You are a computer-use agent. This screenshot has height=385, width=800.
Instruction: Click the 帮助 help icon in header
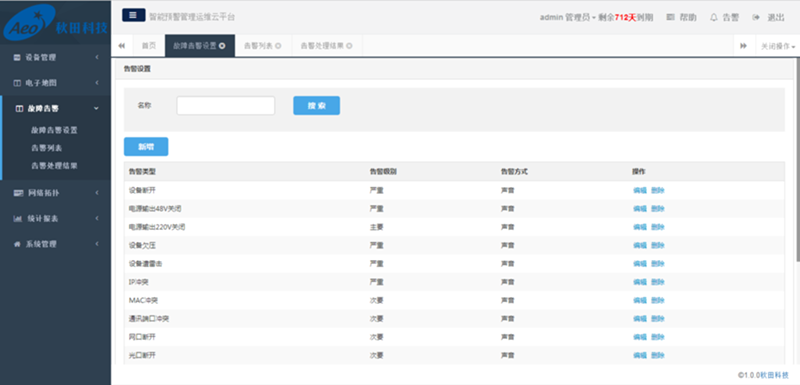(671, 17)
